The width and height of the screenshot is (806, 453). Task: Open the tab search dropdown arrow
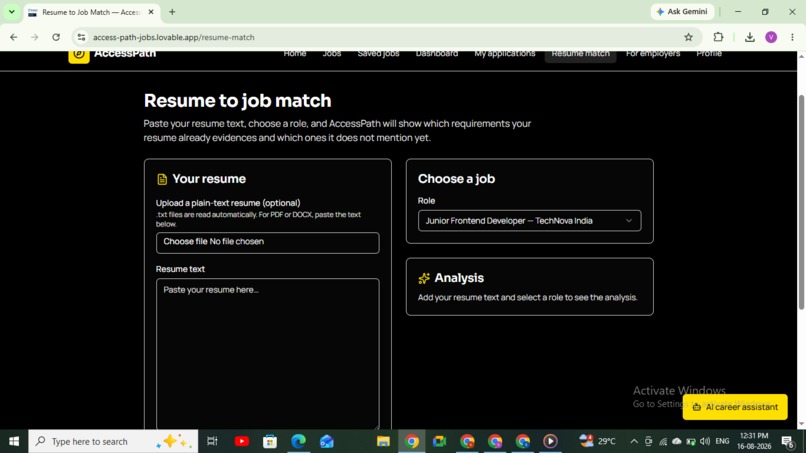[11, 11]
